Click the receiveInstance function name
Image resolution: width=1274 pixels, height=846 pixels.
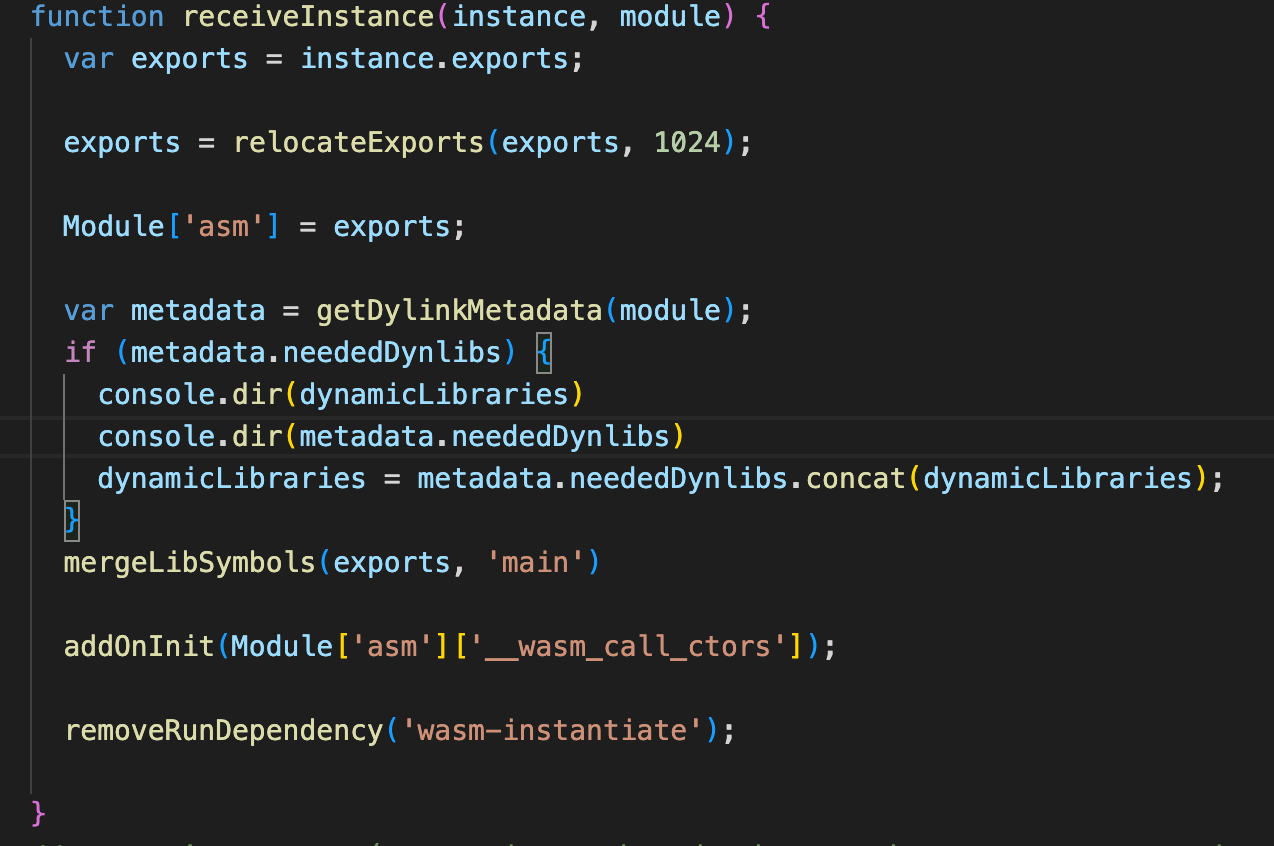pos(309,17)
